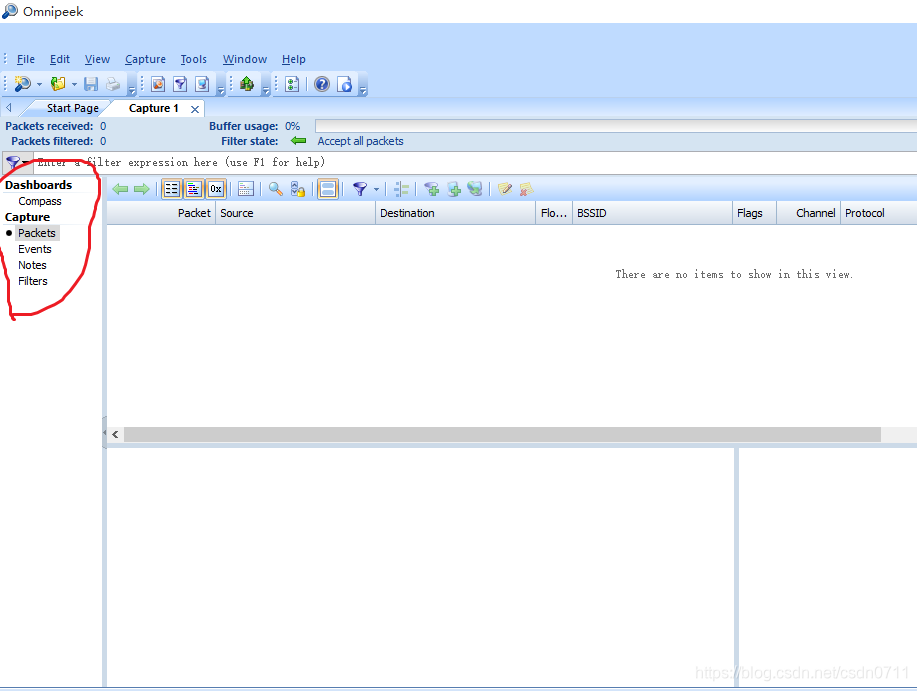Open overflow options of the file toolbar
The width and height of the screenshot is (917, 691).
pyautogui.click(x=132, y=91)
